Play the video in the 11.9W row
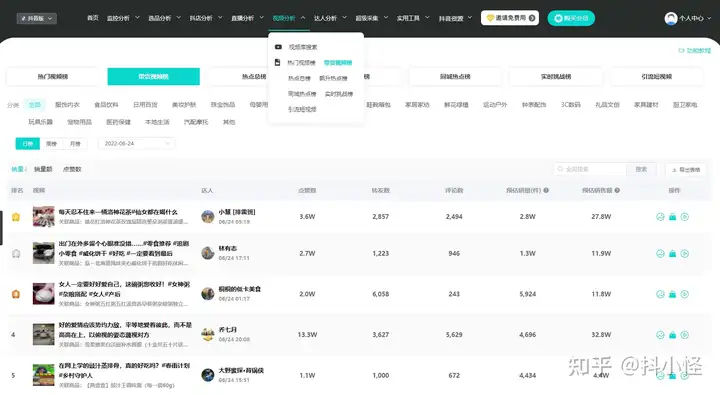Screen dimensions: 720x395 685,254
